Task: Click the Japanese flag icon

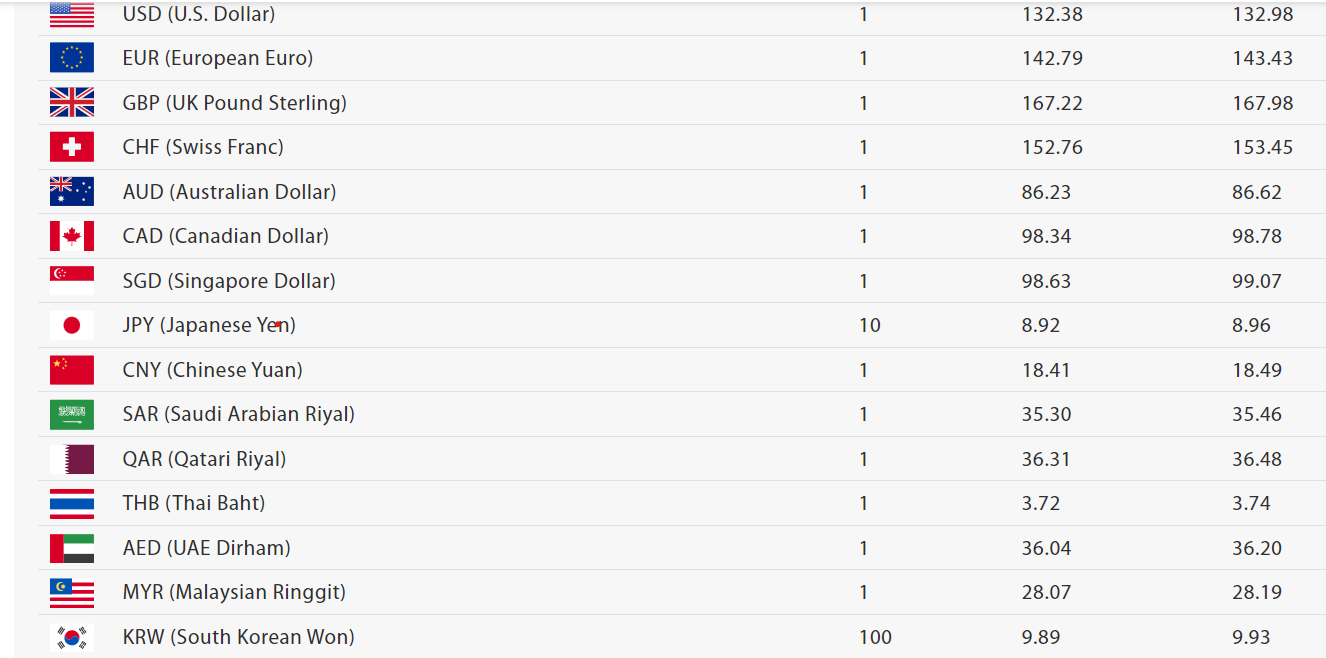Action: (x=72, y=325)
